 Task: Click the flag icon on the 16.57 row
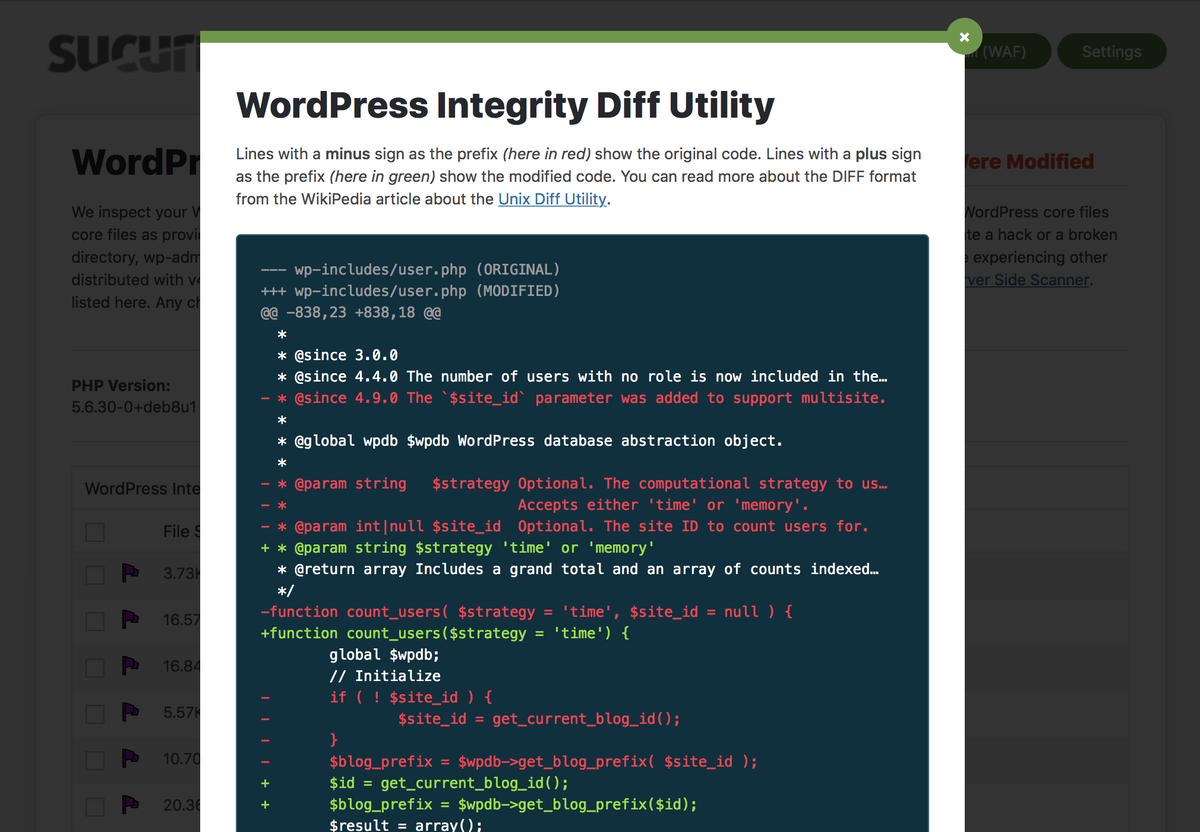(x=130, y=620)
